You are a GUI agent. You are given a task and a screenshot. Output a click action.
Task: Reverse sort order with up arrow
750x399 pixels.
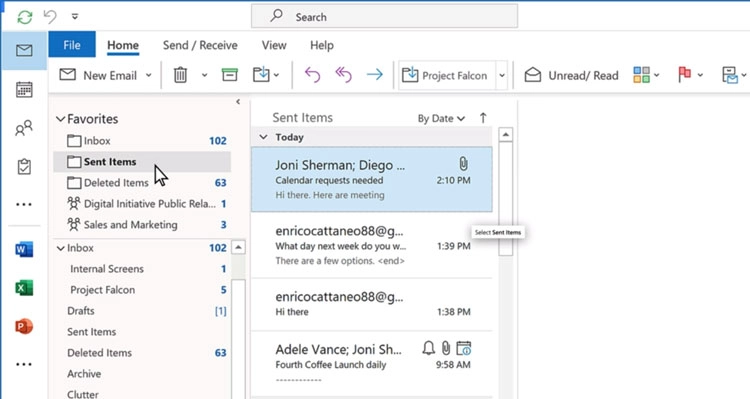click(x=483, y=118)
